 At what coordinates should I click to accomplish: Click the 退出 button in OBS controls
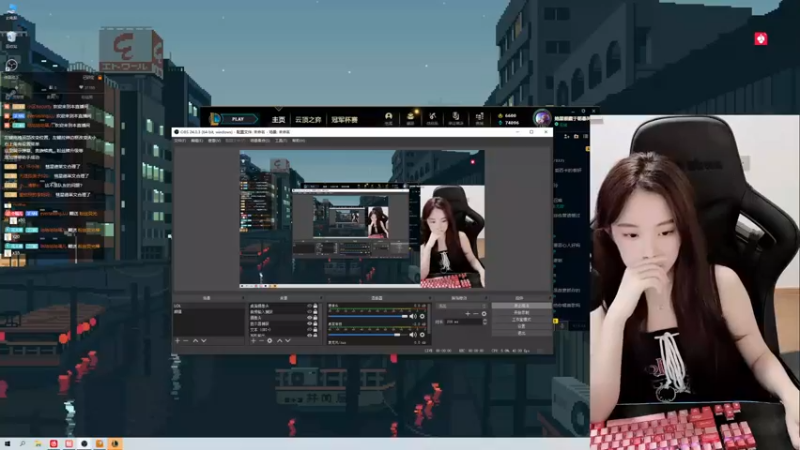(521, 333)
